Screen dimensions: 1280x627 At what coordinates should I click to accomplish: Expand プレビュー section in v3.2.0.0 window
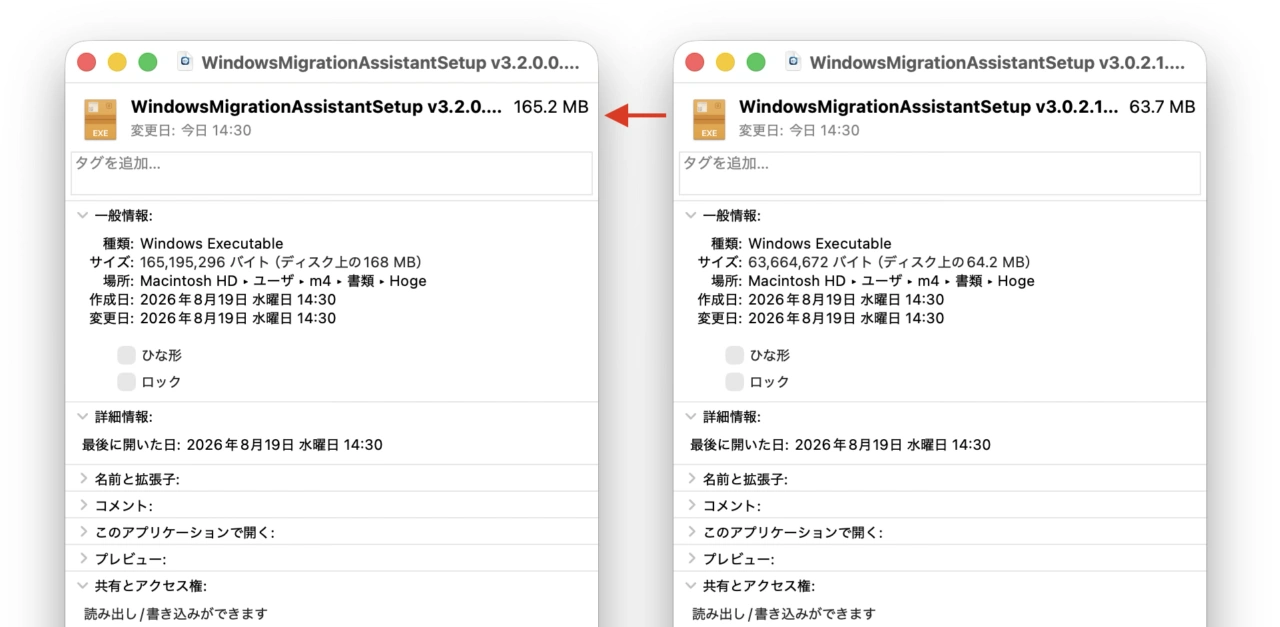click(83, 559)
